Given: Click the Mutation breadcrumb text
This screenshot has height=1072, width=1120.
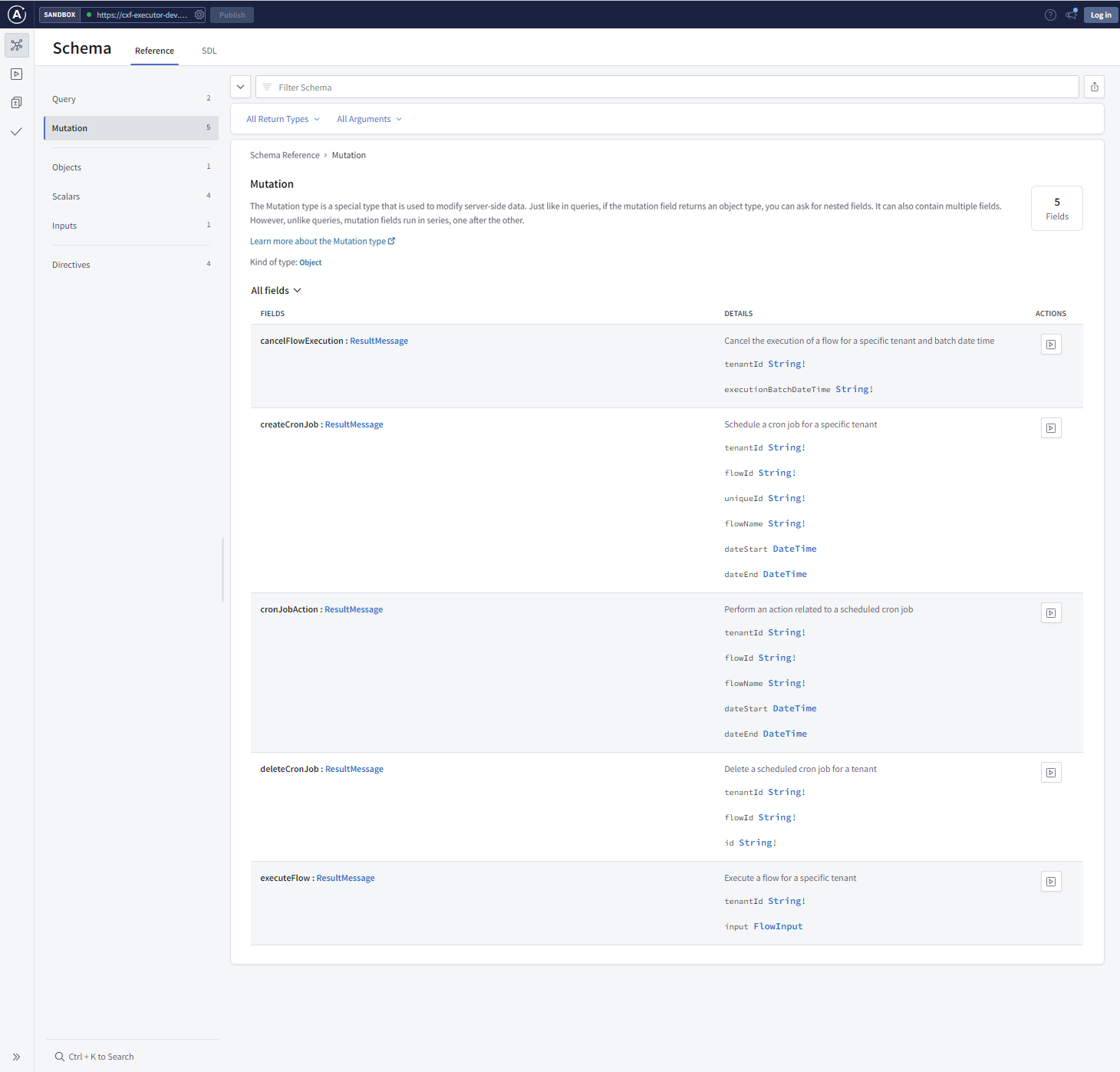Looking at the screenshot, I should pos(349,155).
